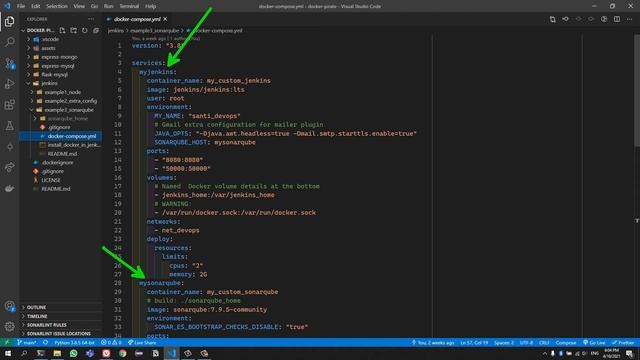The height and width of the screenshot is (360, 640).
Task: Open the Extensions view
Action: click(x=9, y=105)
